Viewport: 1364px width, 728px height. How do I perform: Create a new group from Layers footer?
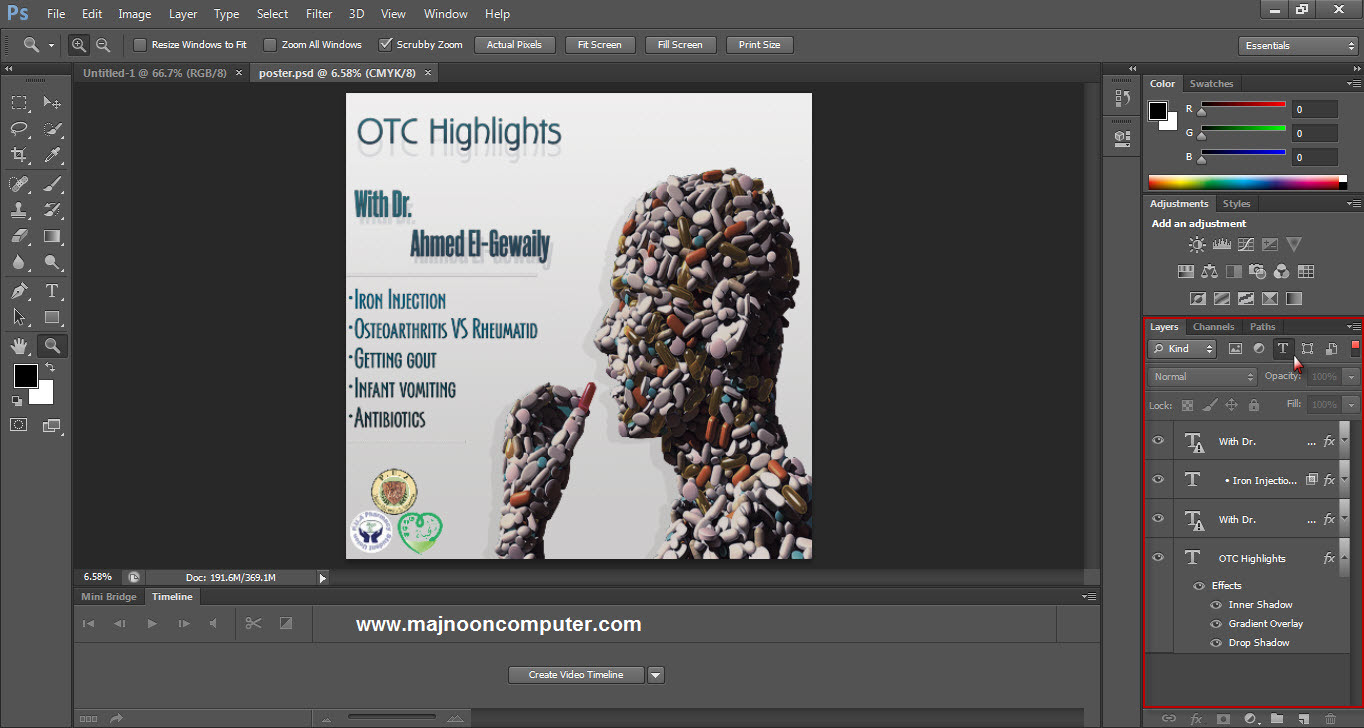coord(1276,718)
